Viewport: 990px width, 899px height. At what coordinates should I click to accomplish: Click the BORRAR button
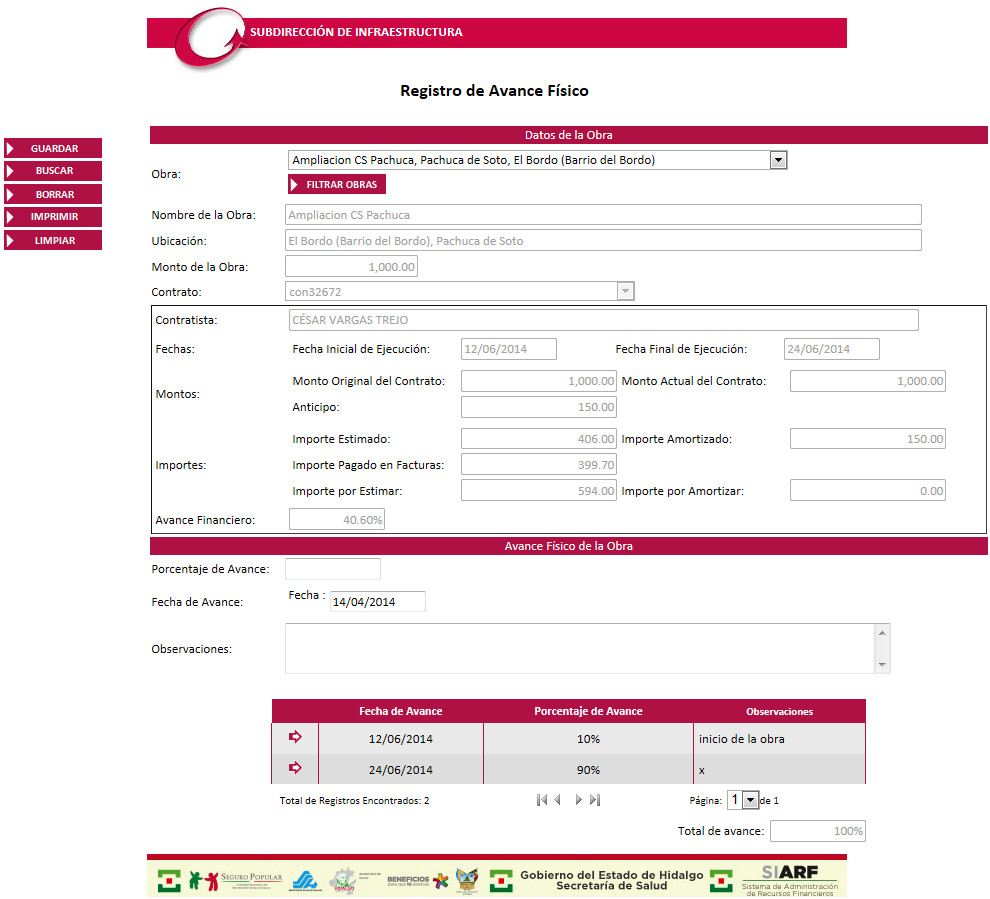point(54,195)
